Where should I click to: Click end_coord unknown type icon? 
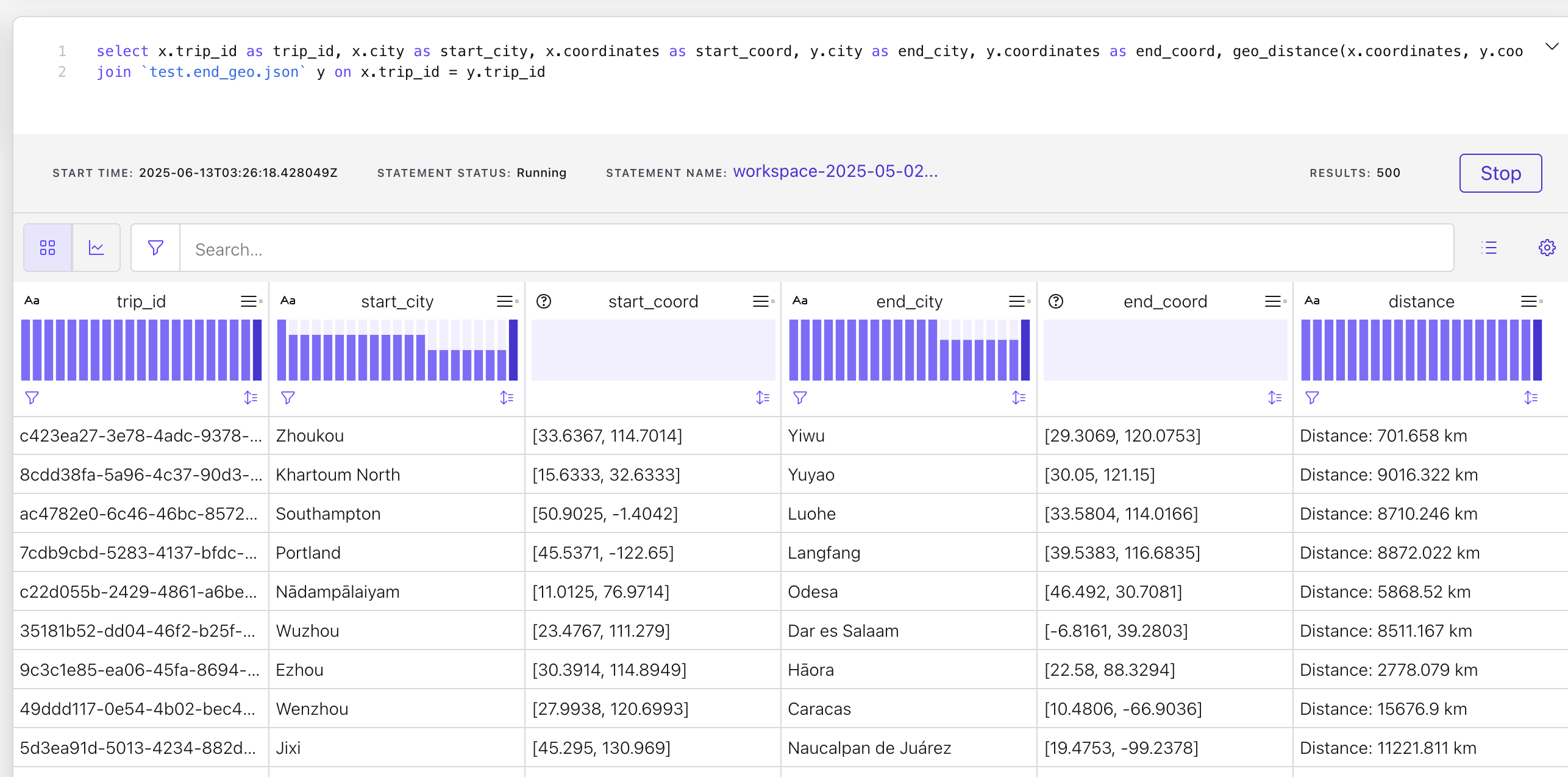(1056, 301)
